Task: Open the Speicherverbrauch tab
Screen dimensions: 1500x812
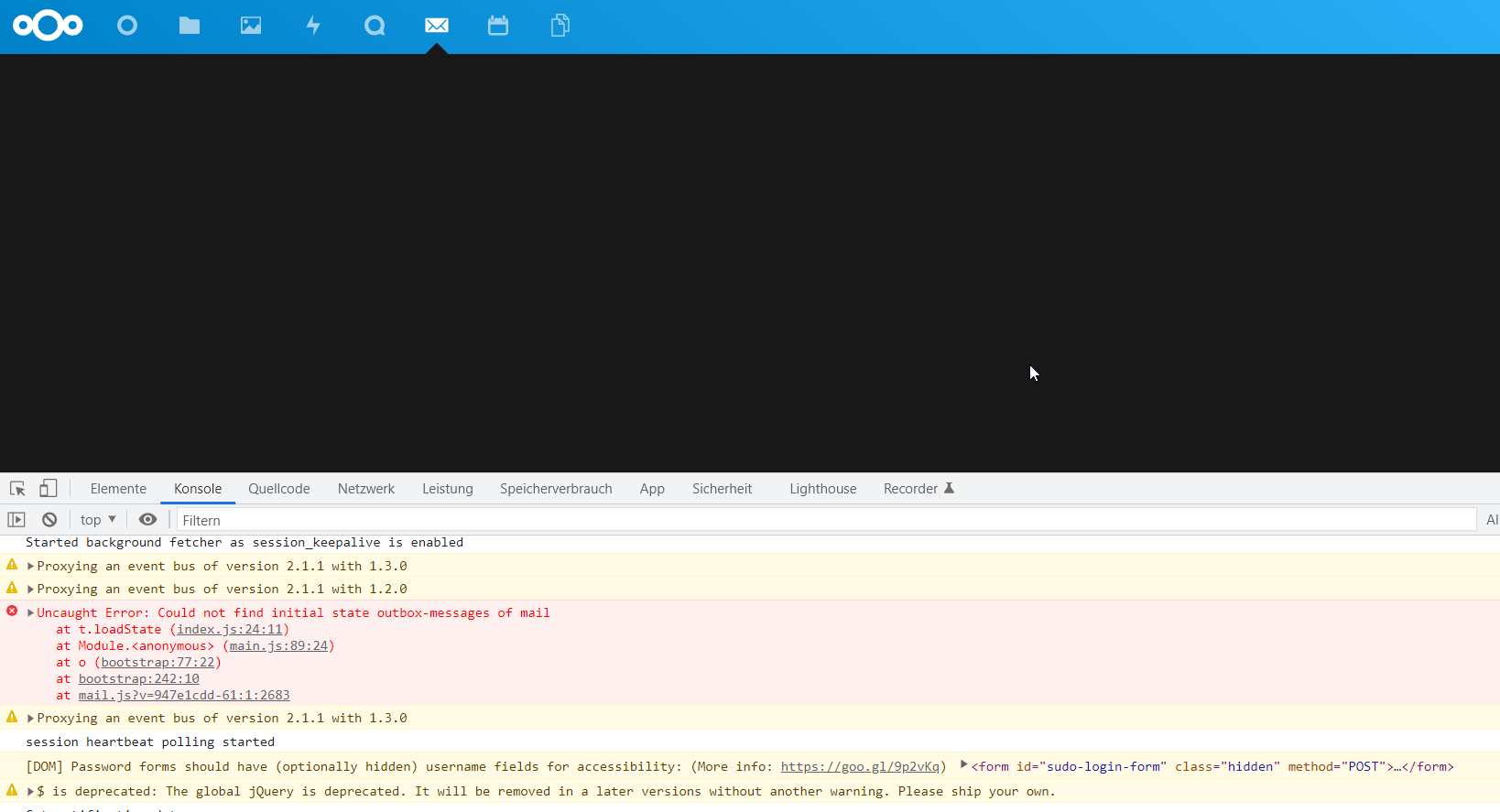Action: (556, 489)
